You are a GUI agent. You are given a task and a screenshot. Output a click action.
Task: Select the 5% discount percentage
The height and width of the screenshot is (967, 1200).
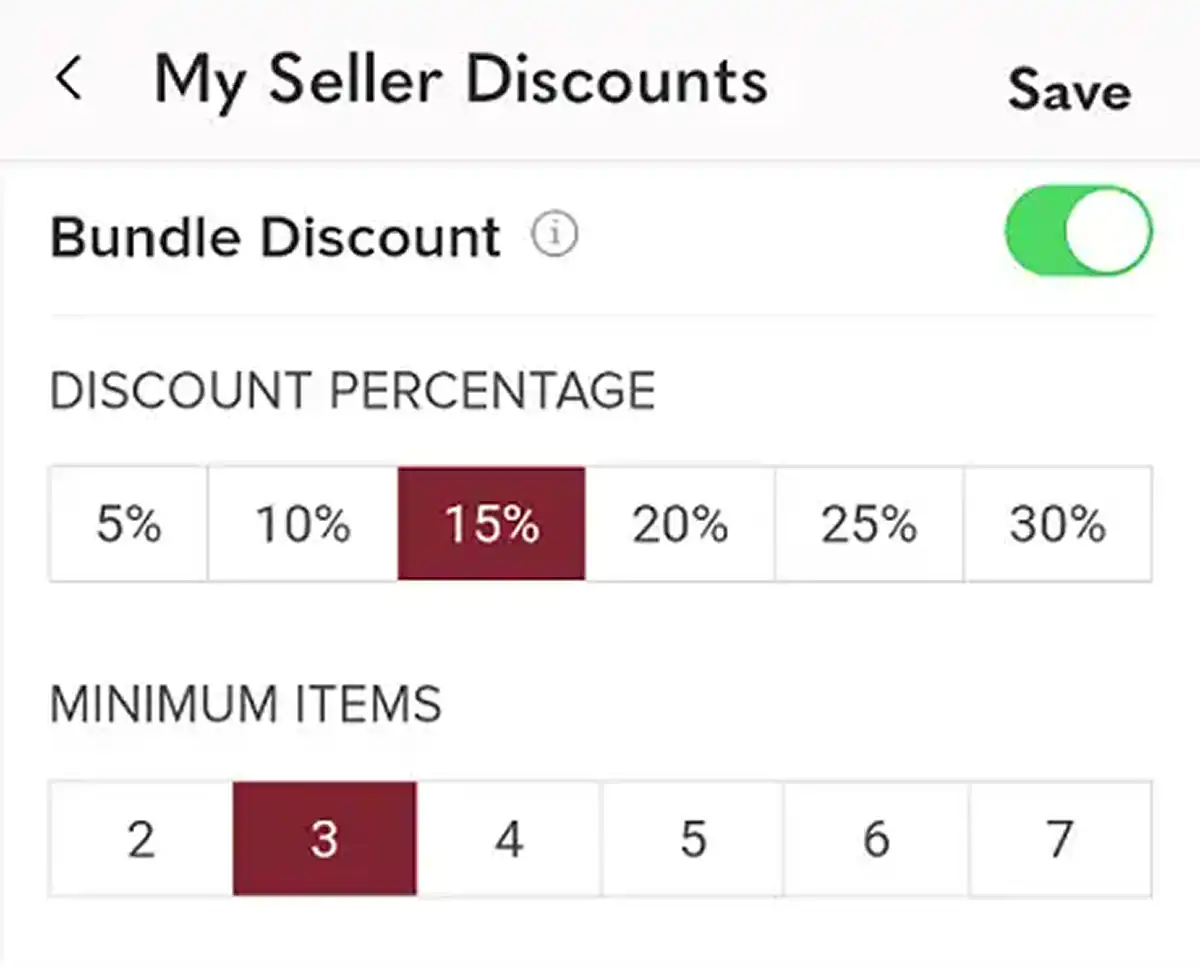point(128,522)
